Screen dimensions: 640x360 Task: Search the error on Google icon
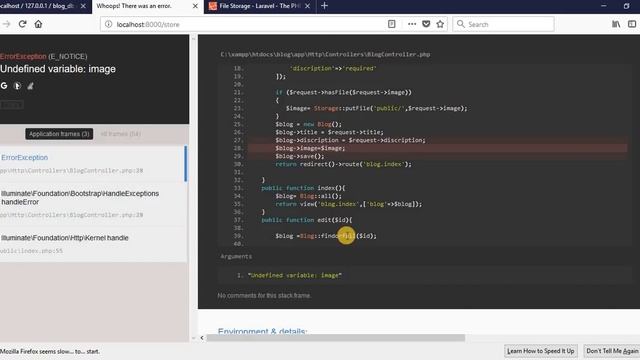[4, 86]
